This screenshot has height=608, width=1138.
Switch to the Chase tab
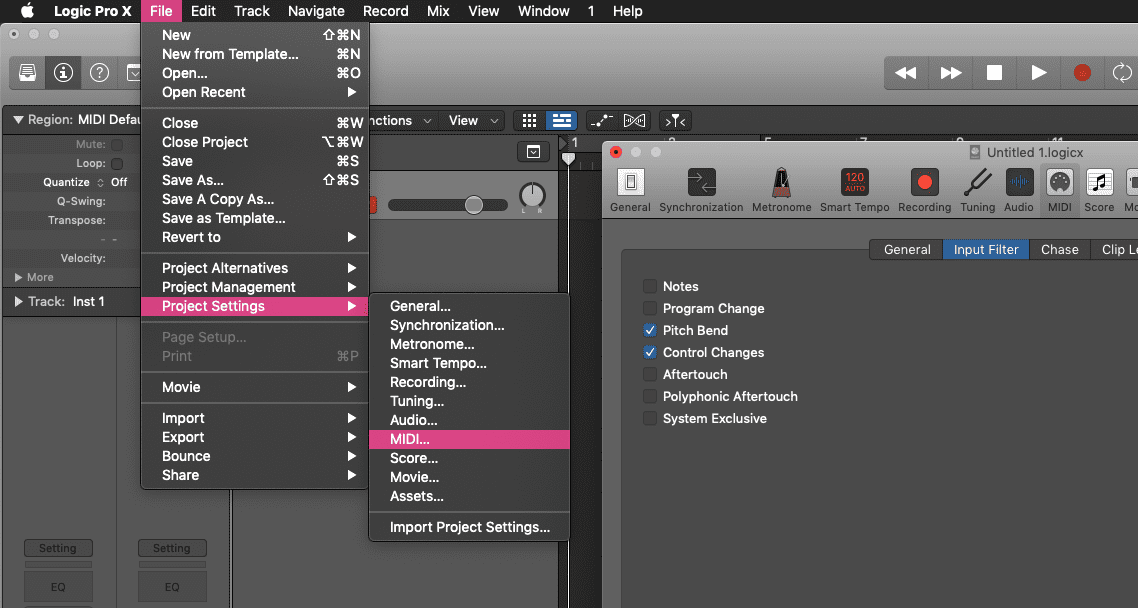pyautogui.click(x=1060, y=250)
